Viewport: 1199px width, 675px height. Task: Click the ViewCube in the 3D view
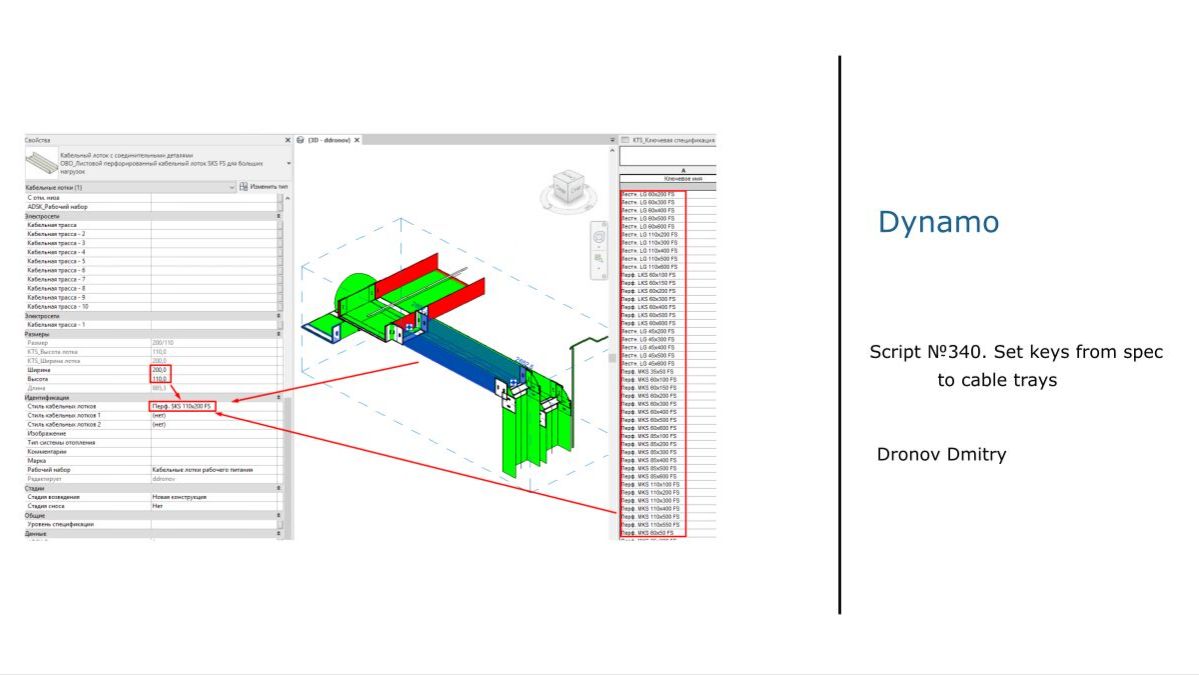(x=568, y=188)
